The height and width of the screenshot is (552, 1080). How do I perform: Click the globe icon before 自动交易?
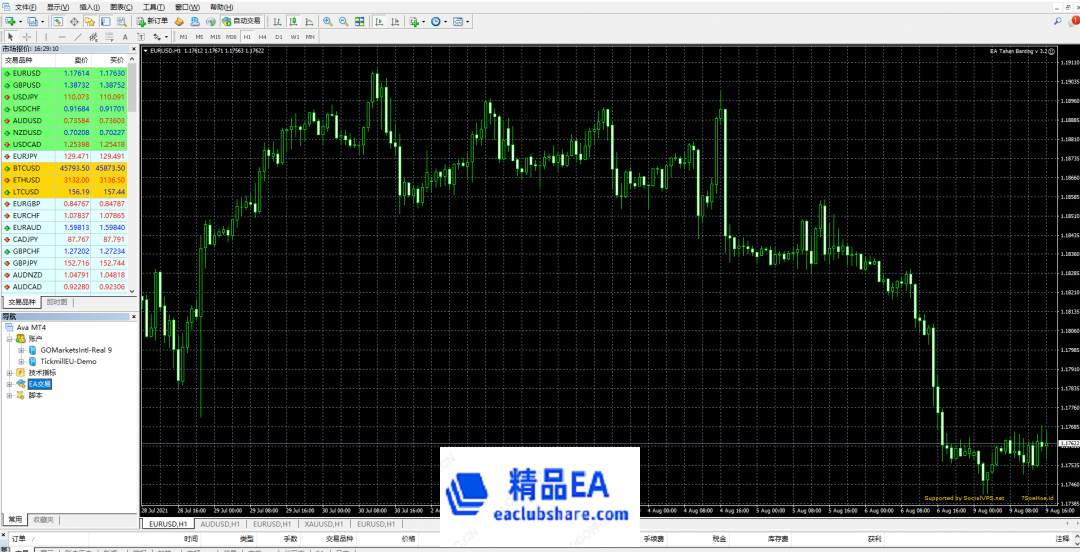(x=211, y=21)
